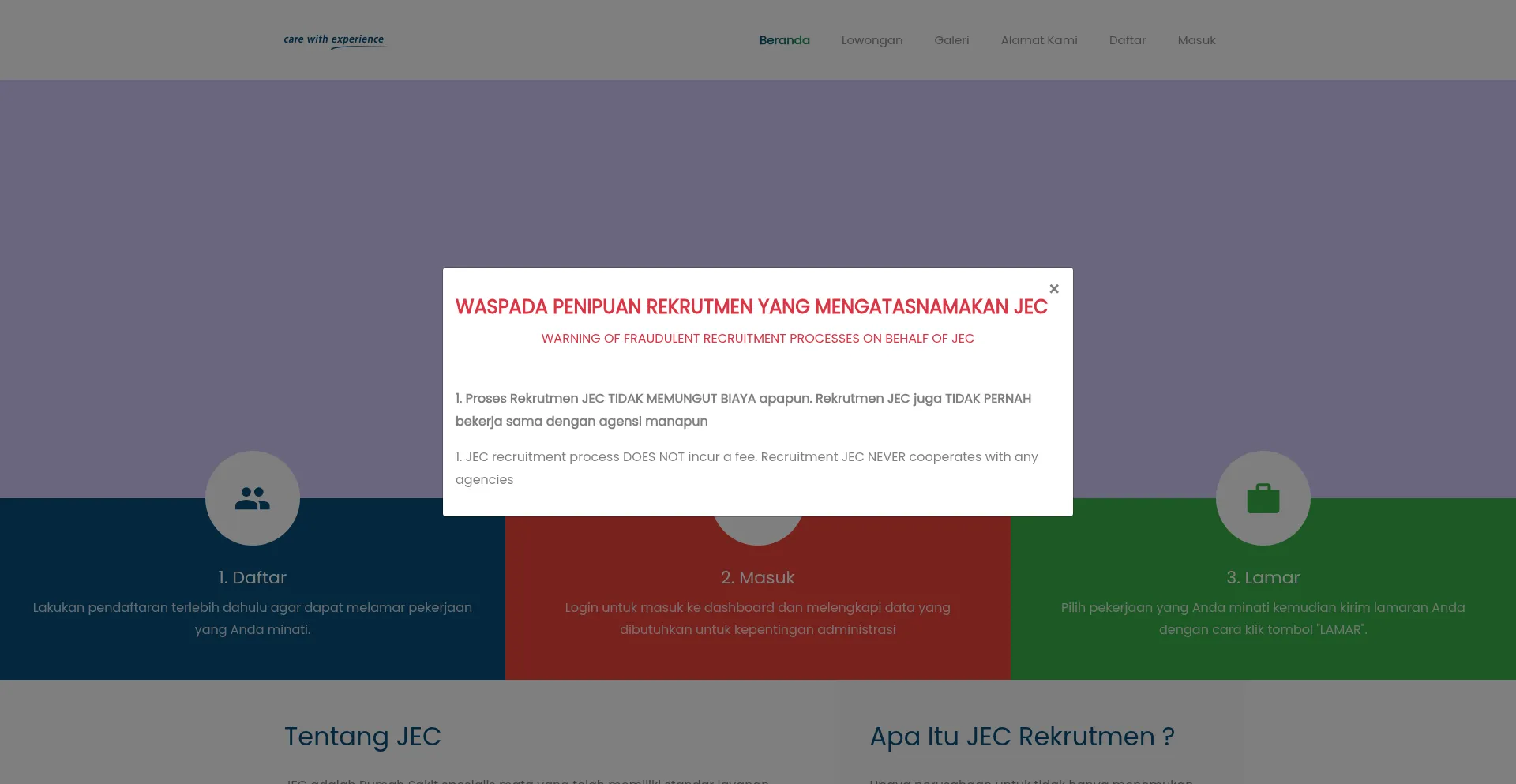
Task: Select the '2. Masuk' heading
Action: click(x=758, y=578)
